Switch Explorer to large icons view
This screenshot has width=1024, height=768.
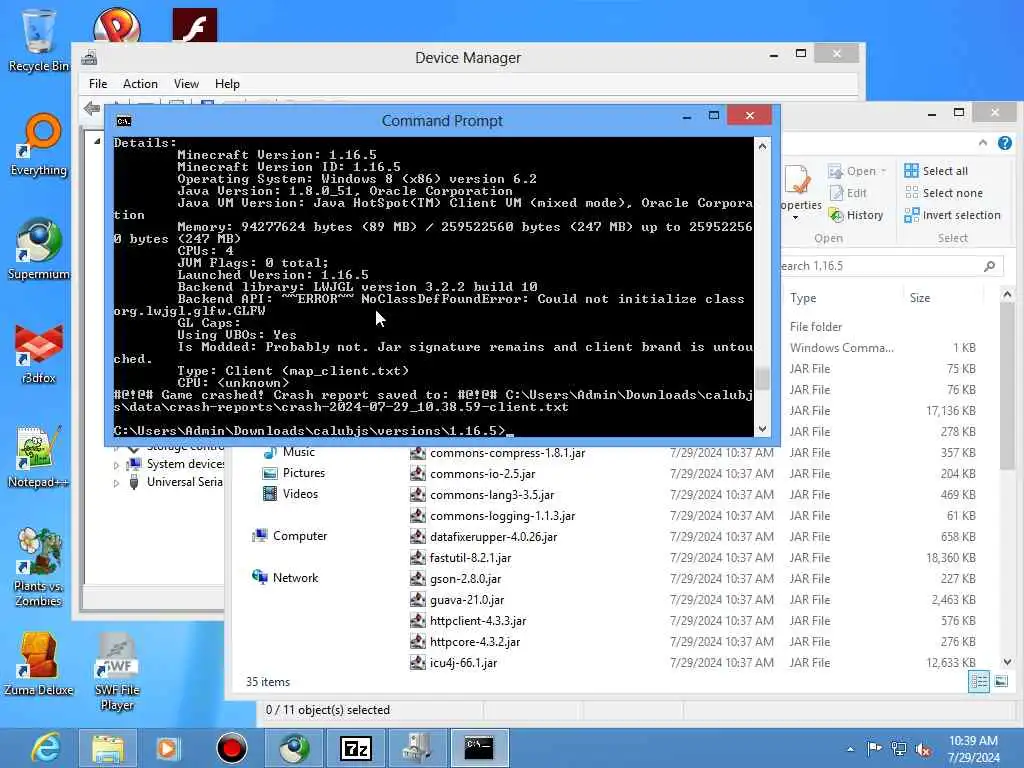(x=1001, y=682)
